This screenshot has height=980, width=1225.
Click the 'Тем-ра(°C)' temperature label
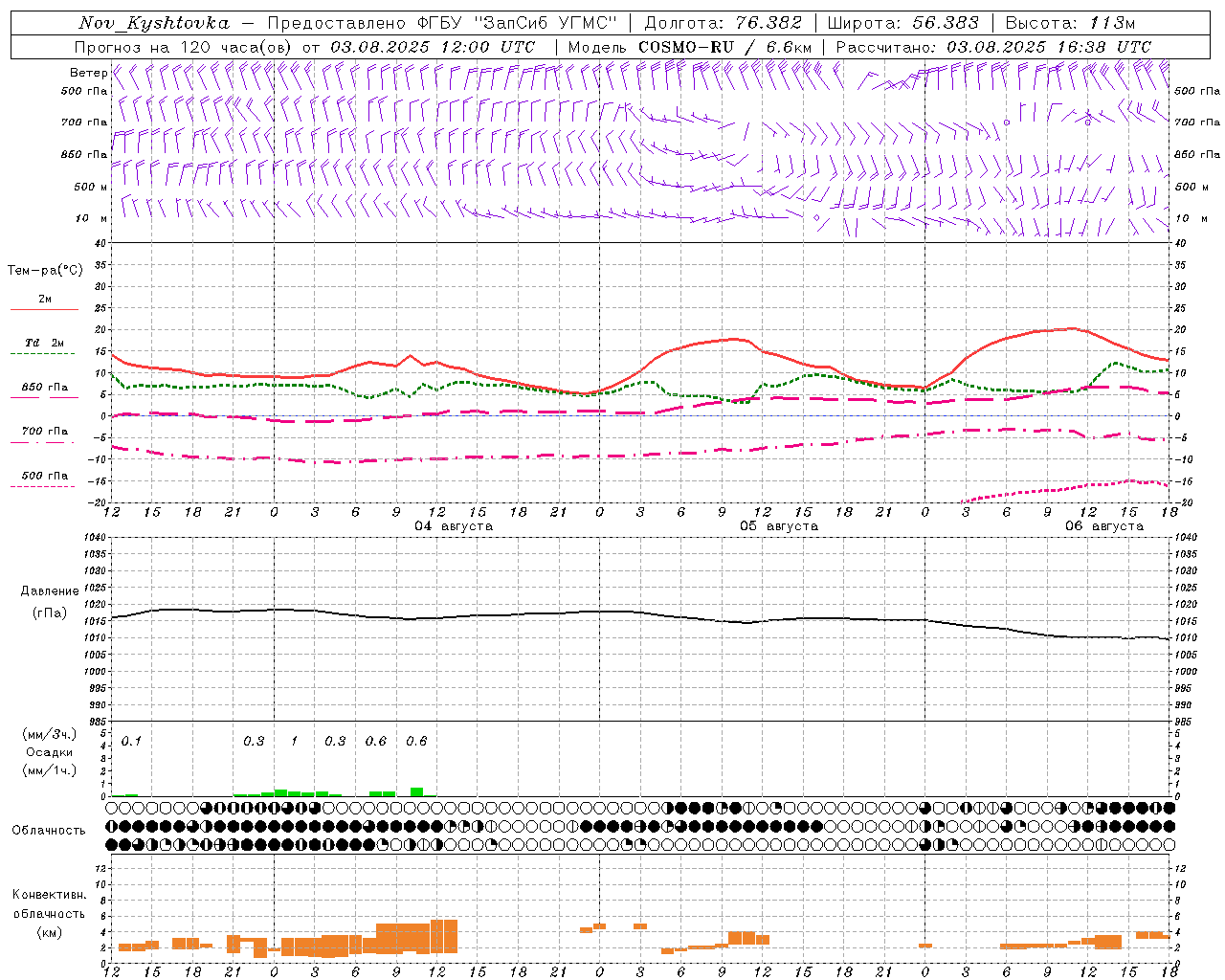[45, 271]
